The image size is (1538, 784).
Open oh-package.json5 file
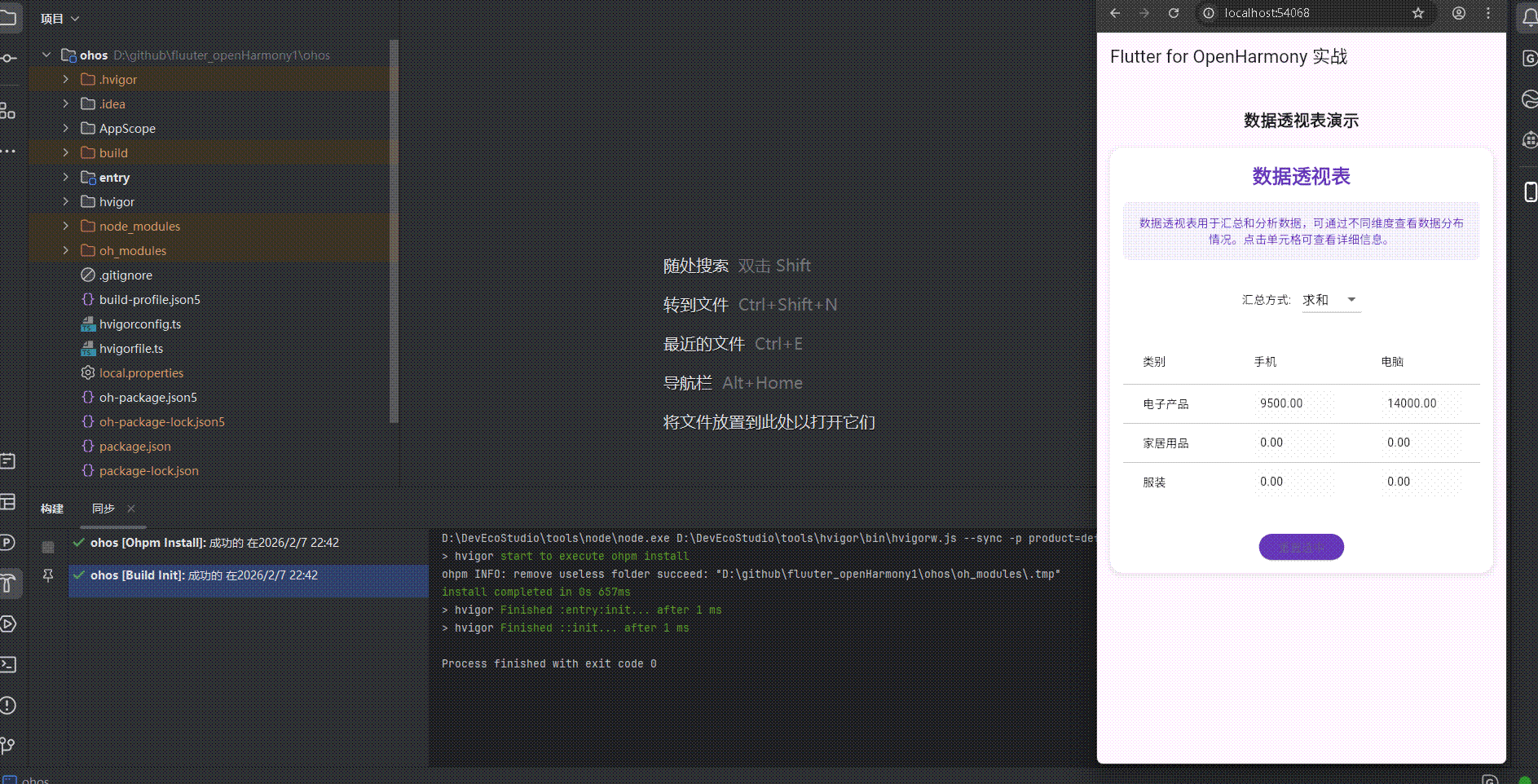coord(148,397)
